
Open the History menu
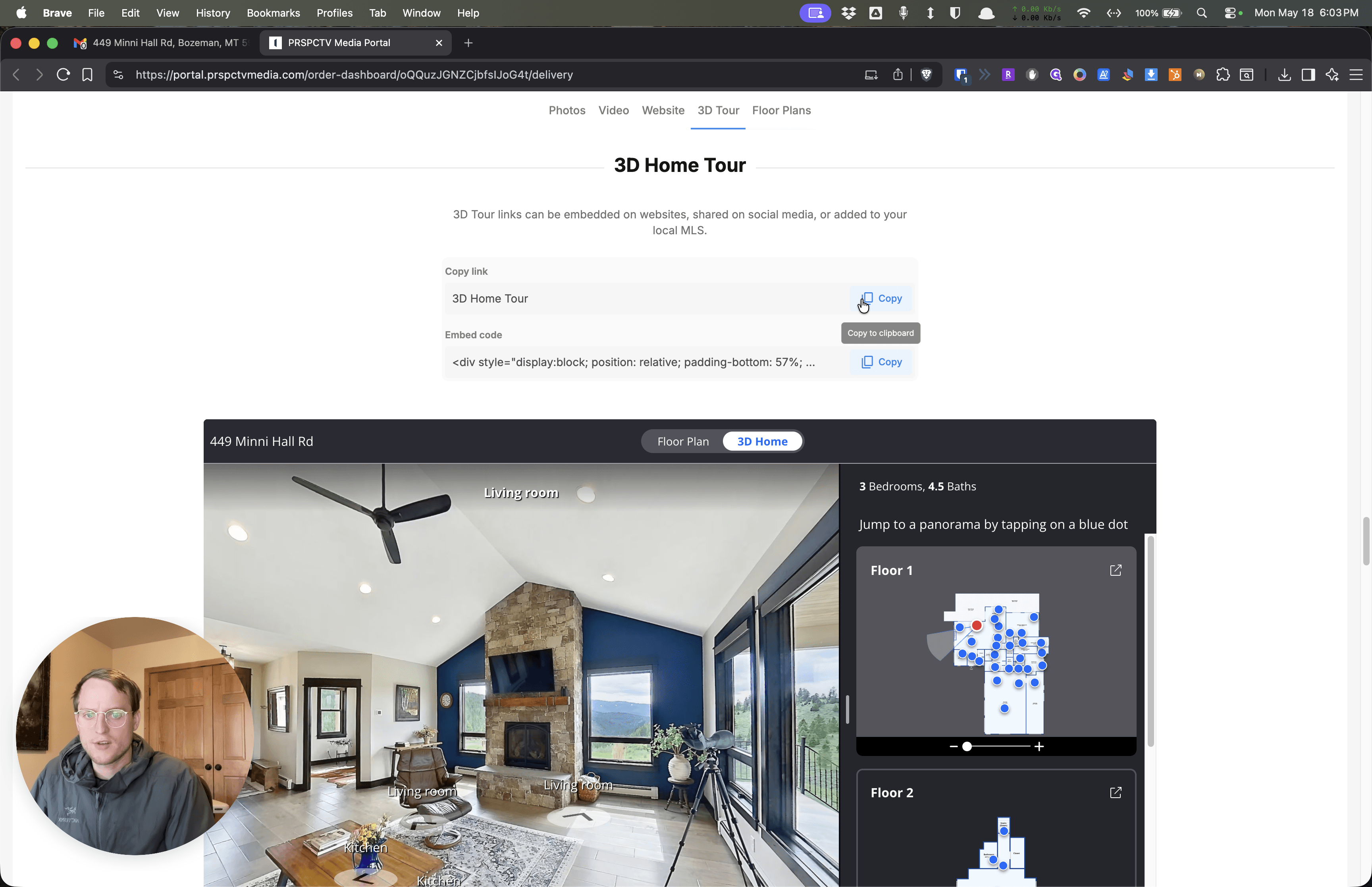tap(212, 13)
